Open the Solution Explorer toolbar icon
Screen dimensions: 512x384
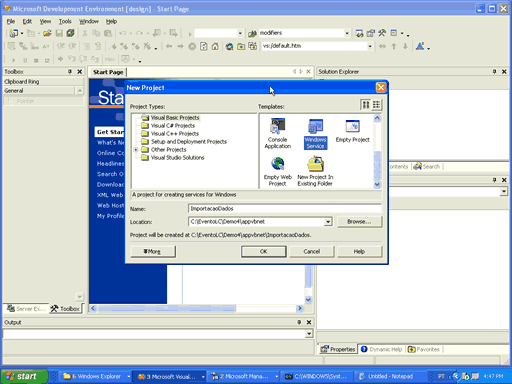[x=359, y=33]
